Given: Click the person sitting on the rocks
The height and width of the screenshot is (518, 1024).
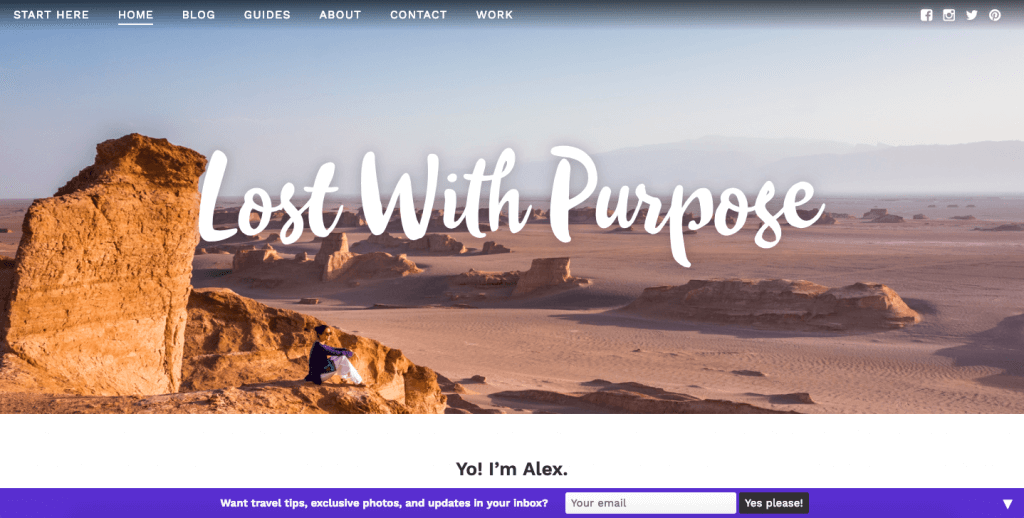Looking at the screenshot, I should 333,356.
